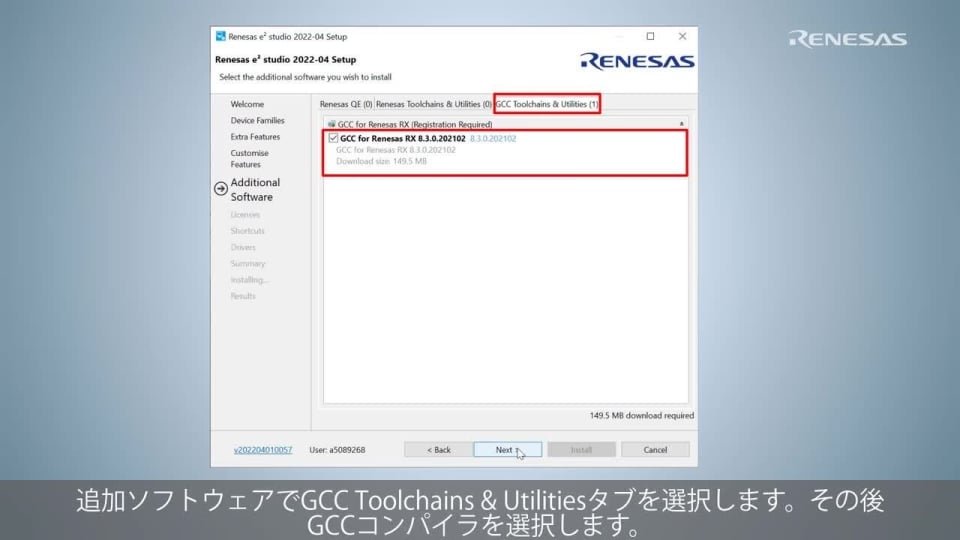This screenshot has height=540, width=960.
Task: Click the Drivers step in sidebar
Action: pyautogui.click(x=243, y=247)
